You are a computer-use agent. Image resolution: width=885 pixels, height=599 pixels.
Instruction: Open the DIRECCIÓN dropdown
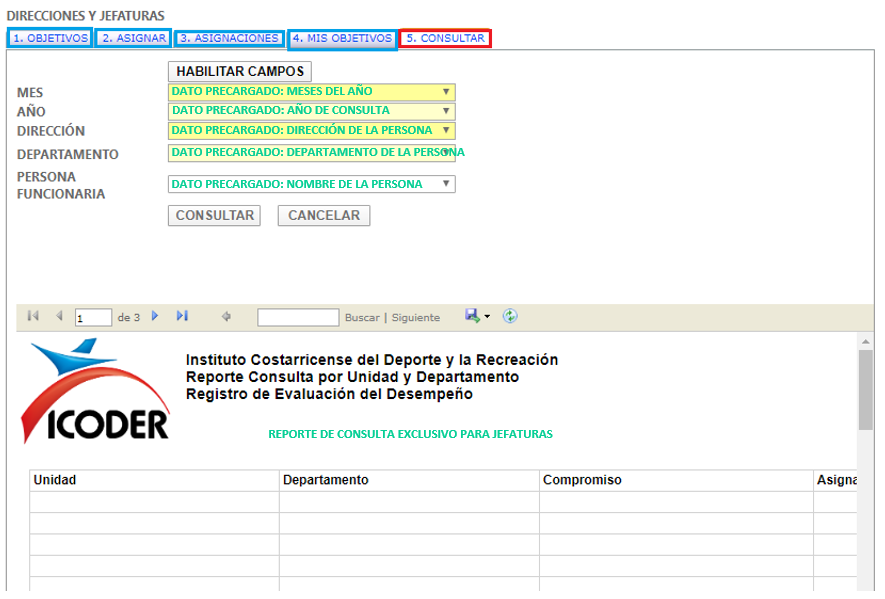click(312, 130)
